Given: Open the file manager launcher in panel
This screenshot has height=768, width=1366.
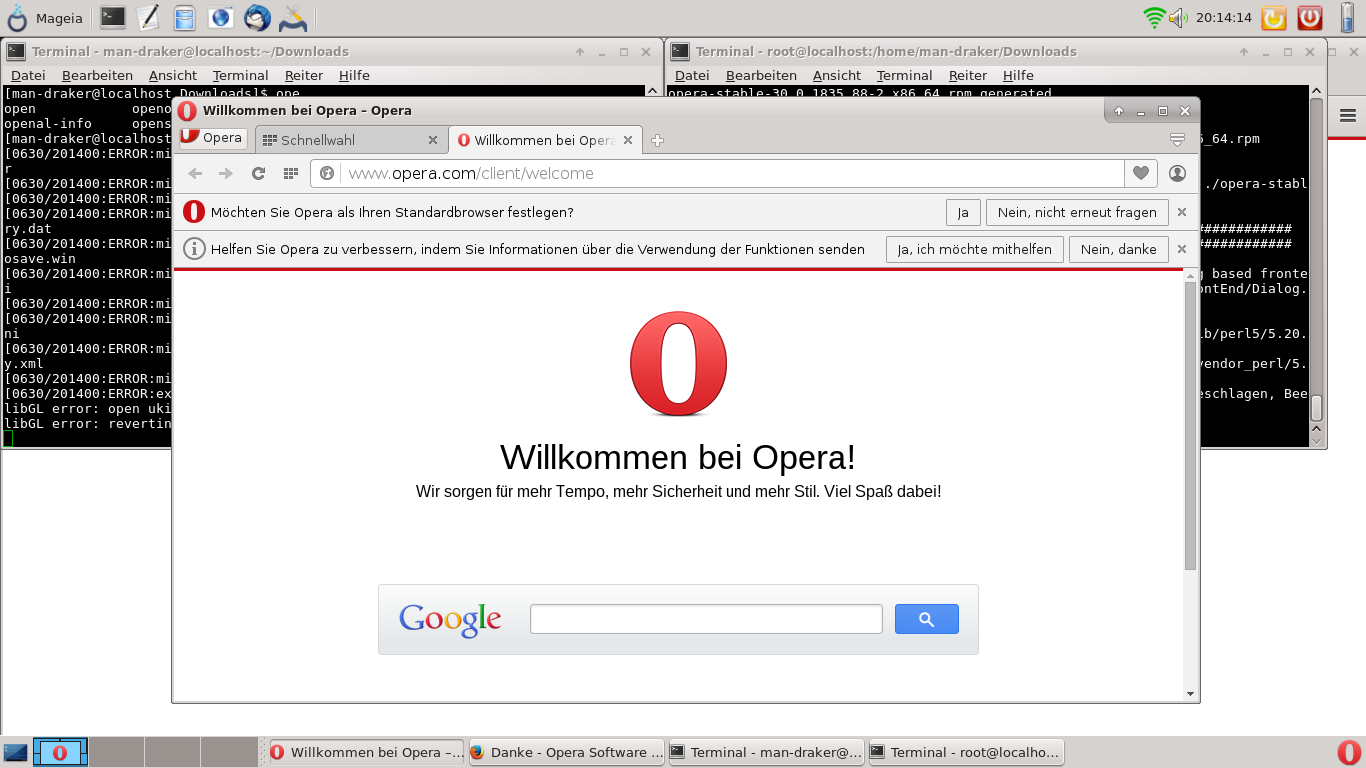Looking at the screenshot, I should pos(184,17).
